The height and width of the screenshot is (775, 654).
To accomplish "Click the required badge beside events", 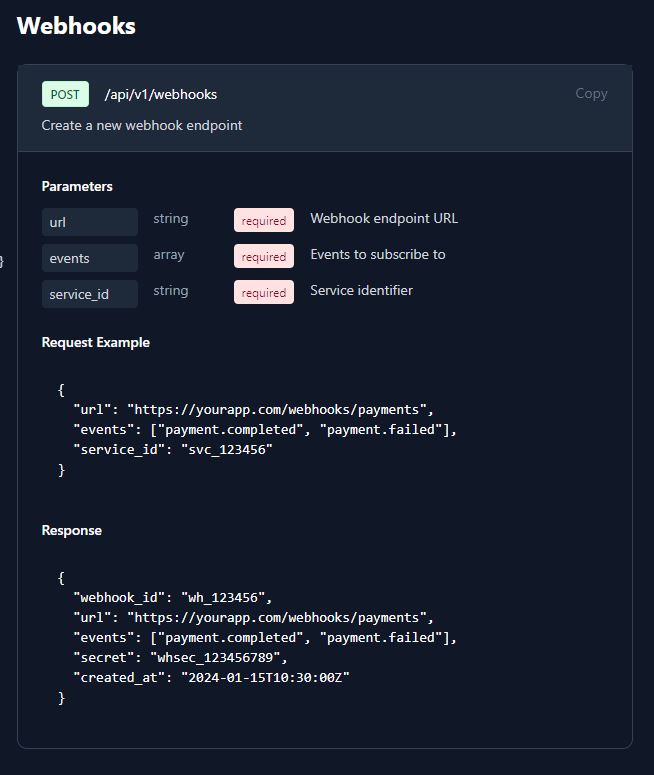I will [264, 256].
